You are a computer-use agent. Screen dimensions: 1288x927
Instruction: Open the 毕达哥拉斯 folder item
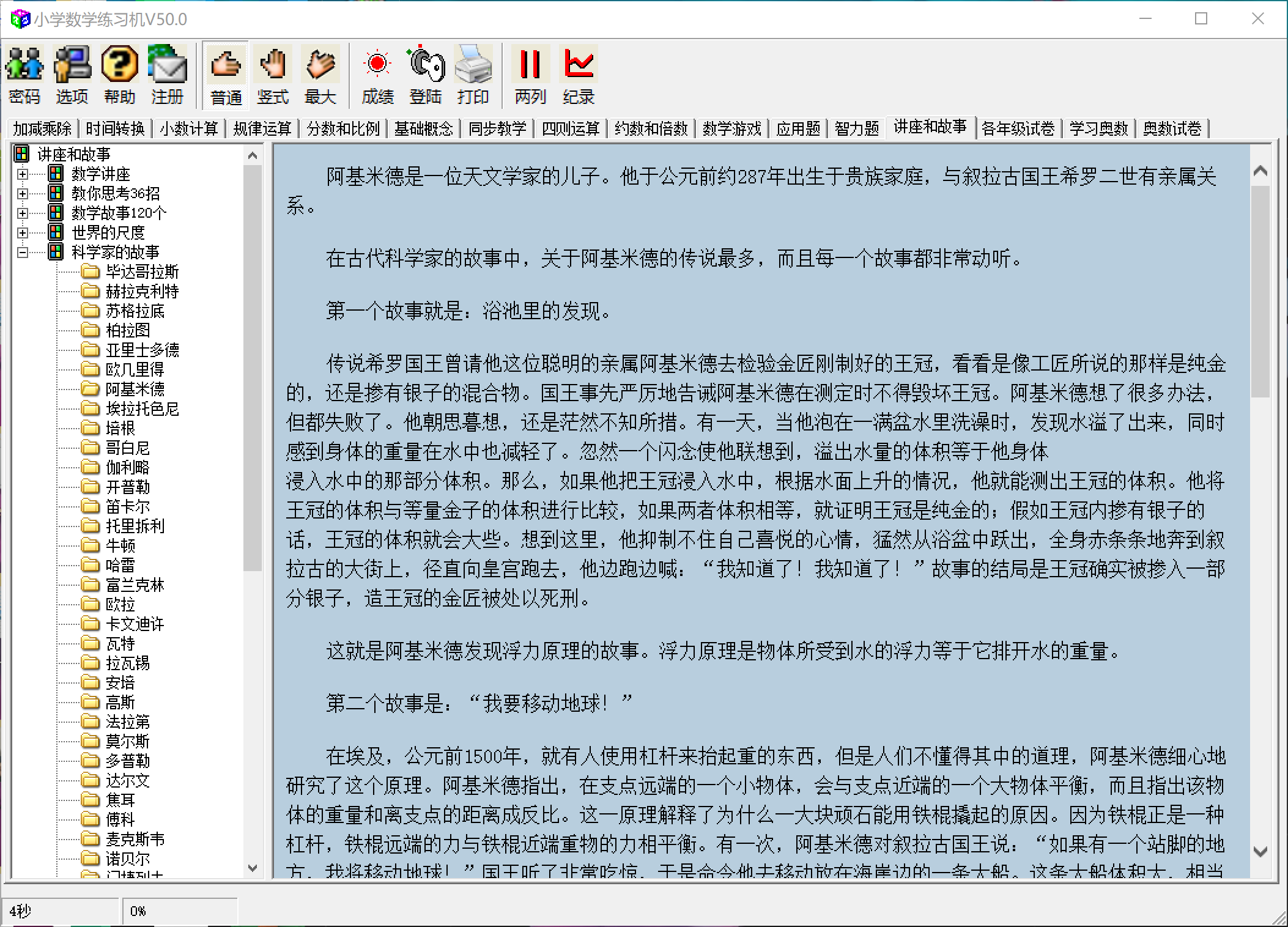[142, 272]
